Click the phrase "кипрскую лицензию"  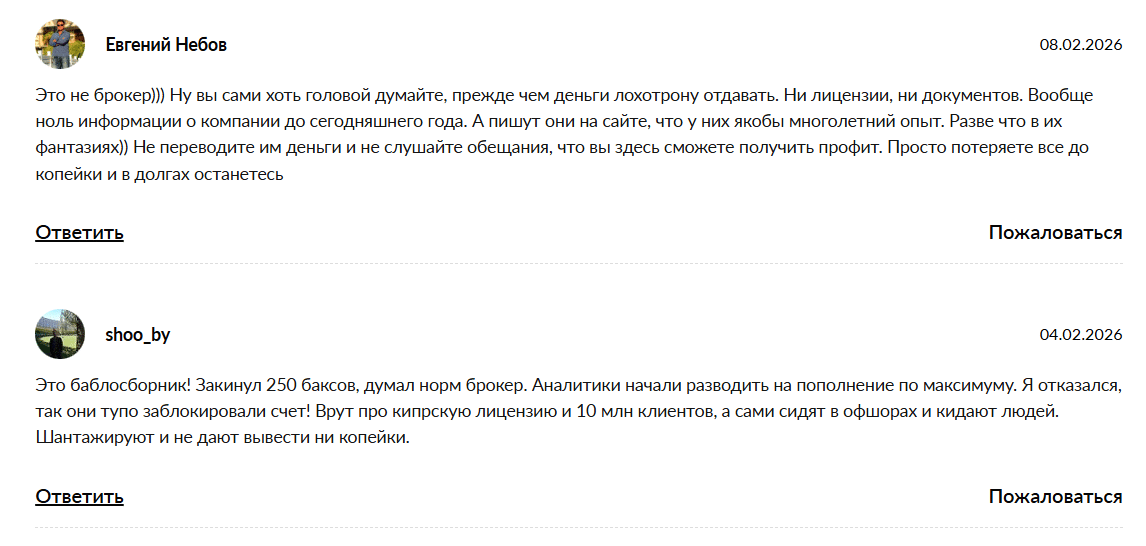coord(455,411)
